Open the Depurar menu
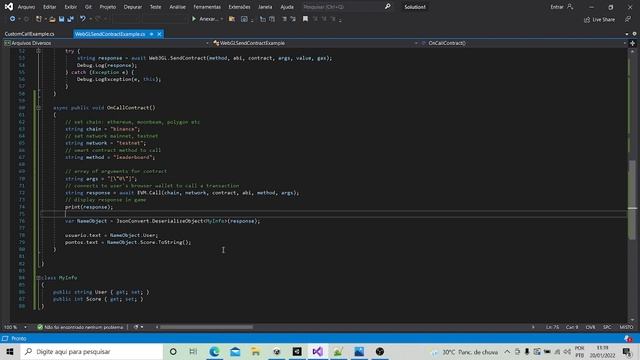This screenshot has width=640, height=360. tap(133, 7)
